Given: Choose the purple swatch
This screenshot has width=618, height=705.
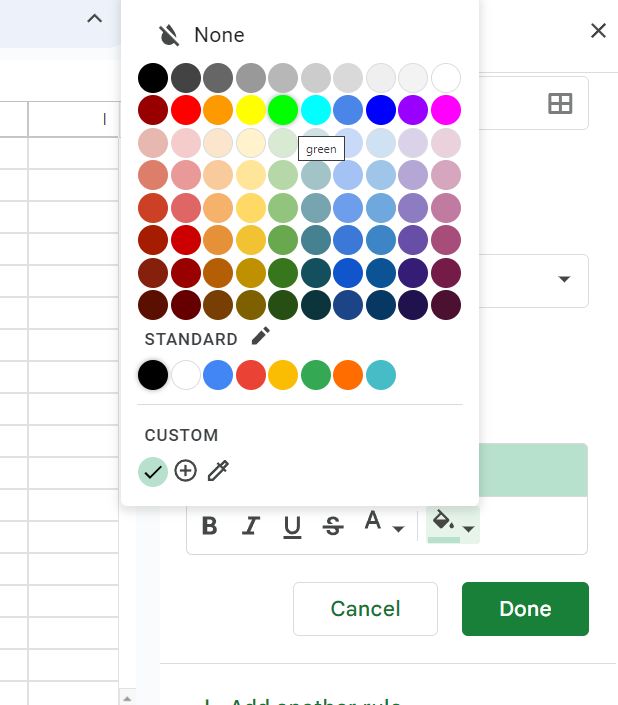Looking at the screenshot, I should pyautogui.click(x=413, y=110).
